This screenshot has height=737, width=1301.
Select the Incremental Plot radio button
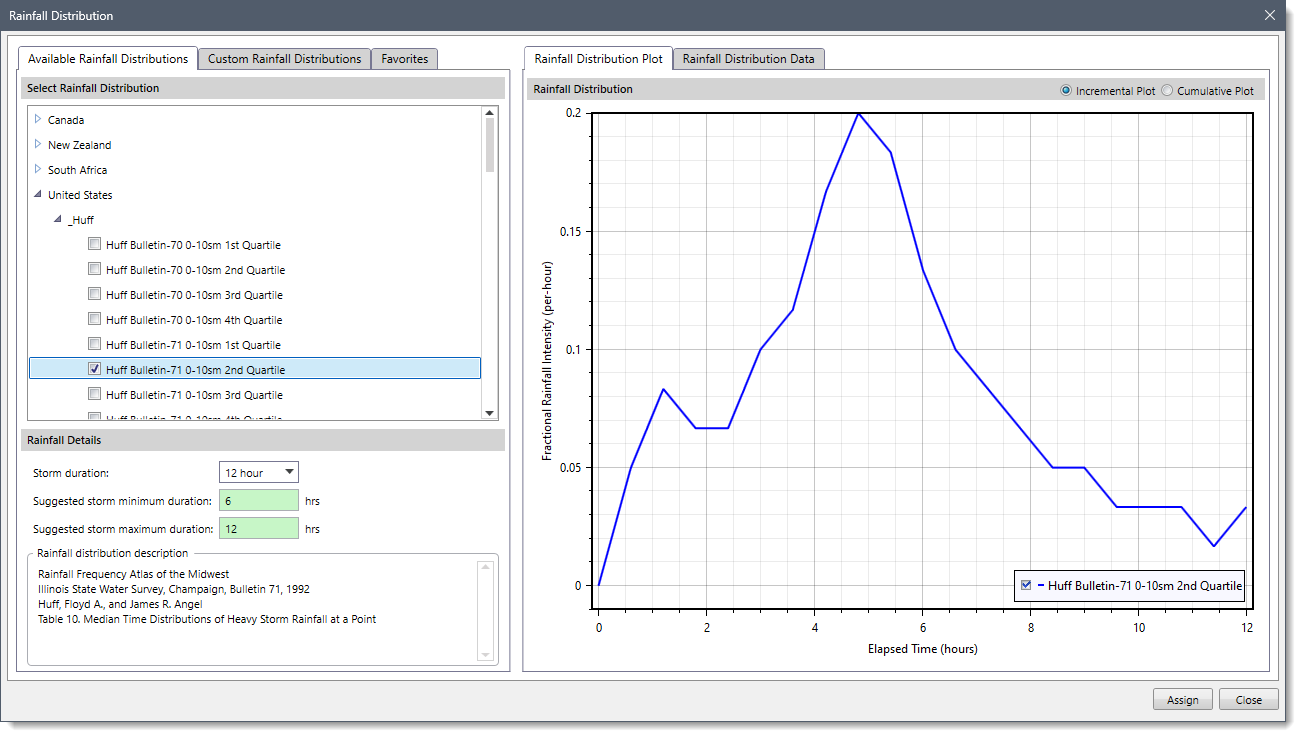1066,91
